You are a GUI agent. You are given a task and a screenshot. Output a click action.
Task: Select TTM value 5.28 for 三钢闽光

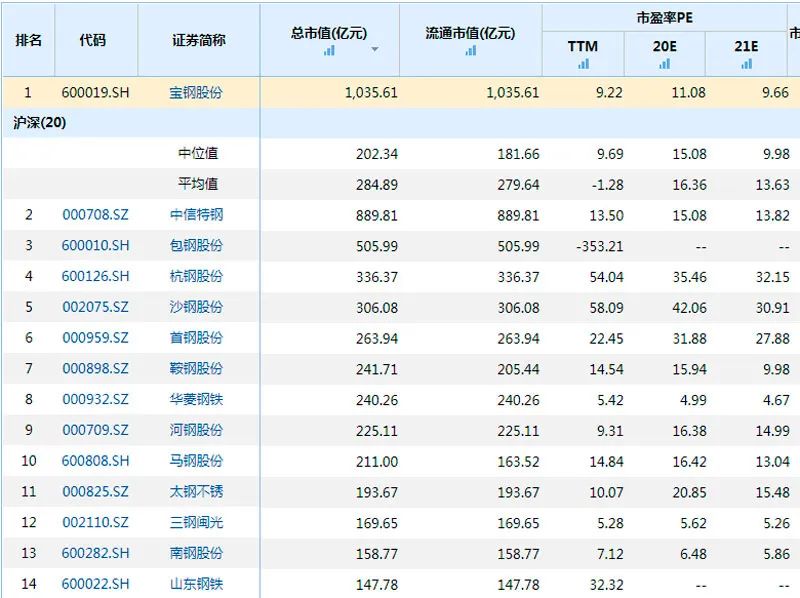coord(610,523)
